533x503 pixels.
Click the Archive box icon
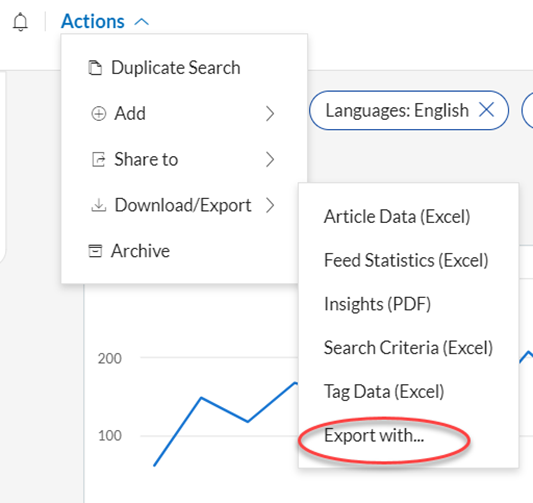pos(95,251)
